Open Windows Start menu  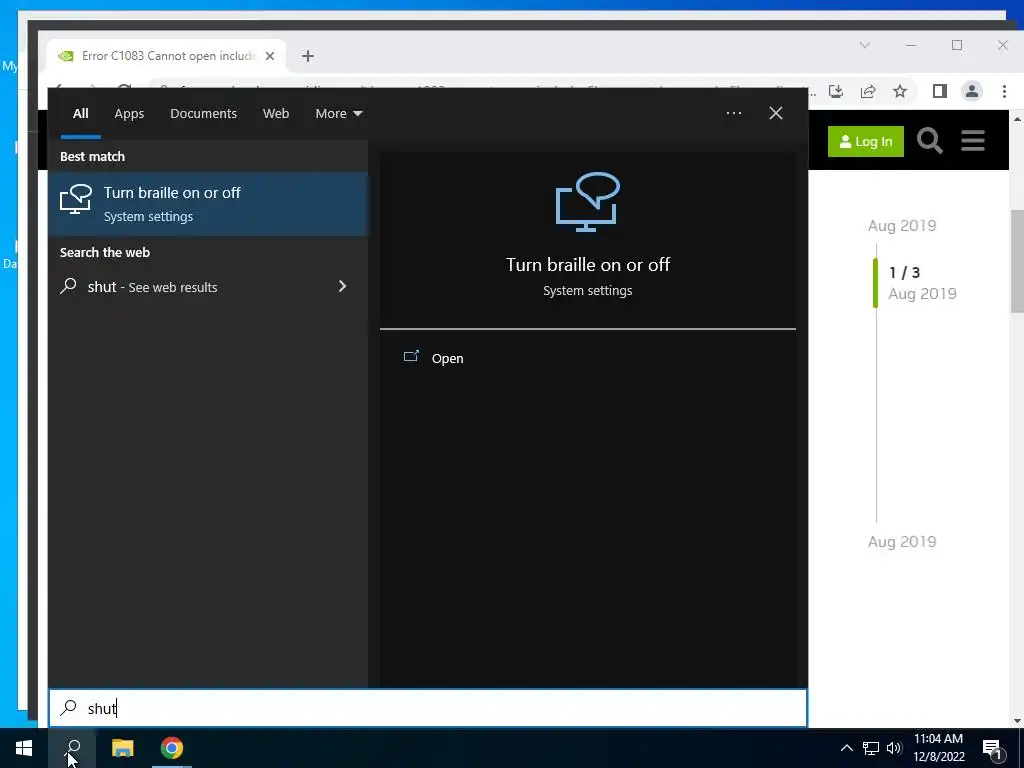pyautogui.click(x=24, y=748)
